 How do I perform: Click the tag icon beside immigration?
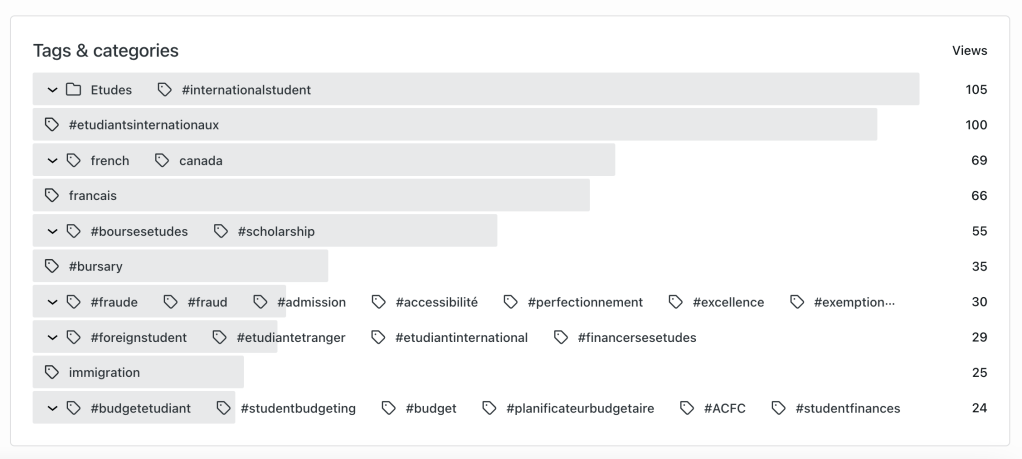(x=52, y=373)
